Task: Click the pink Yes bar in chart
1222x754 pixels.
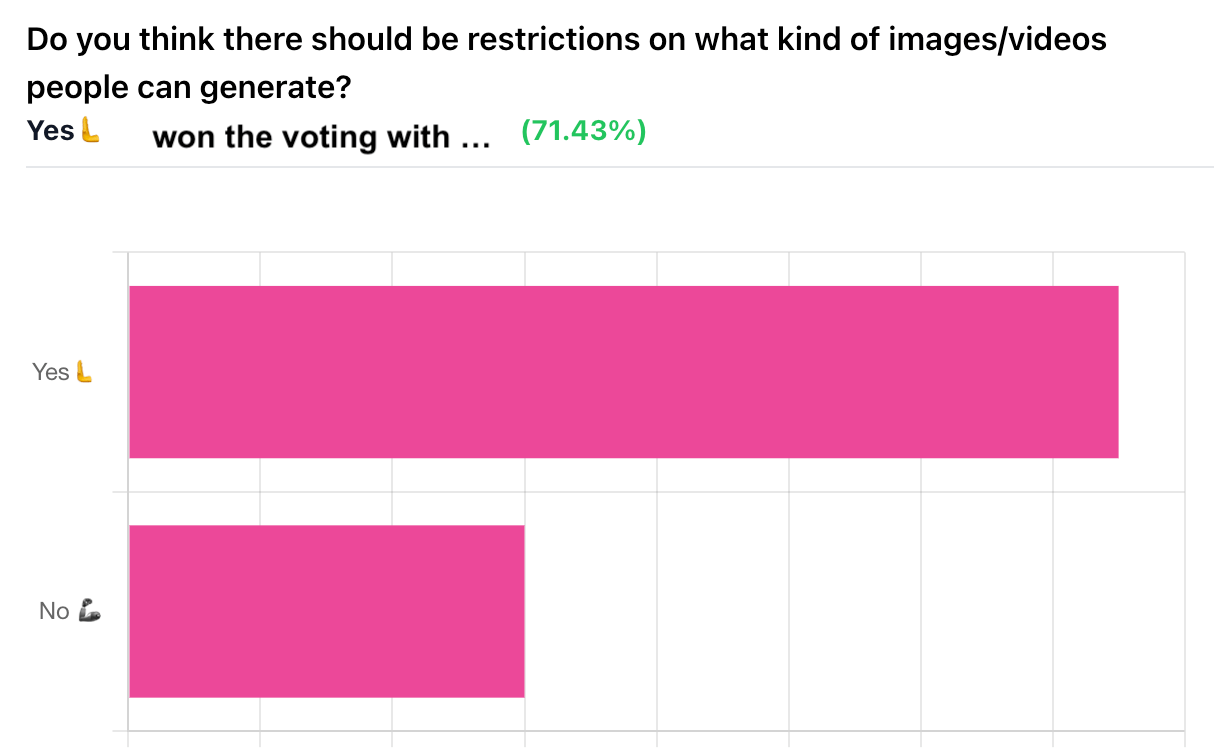Action: (624, 372)
